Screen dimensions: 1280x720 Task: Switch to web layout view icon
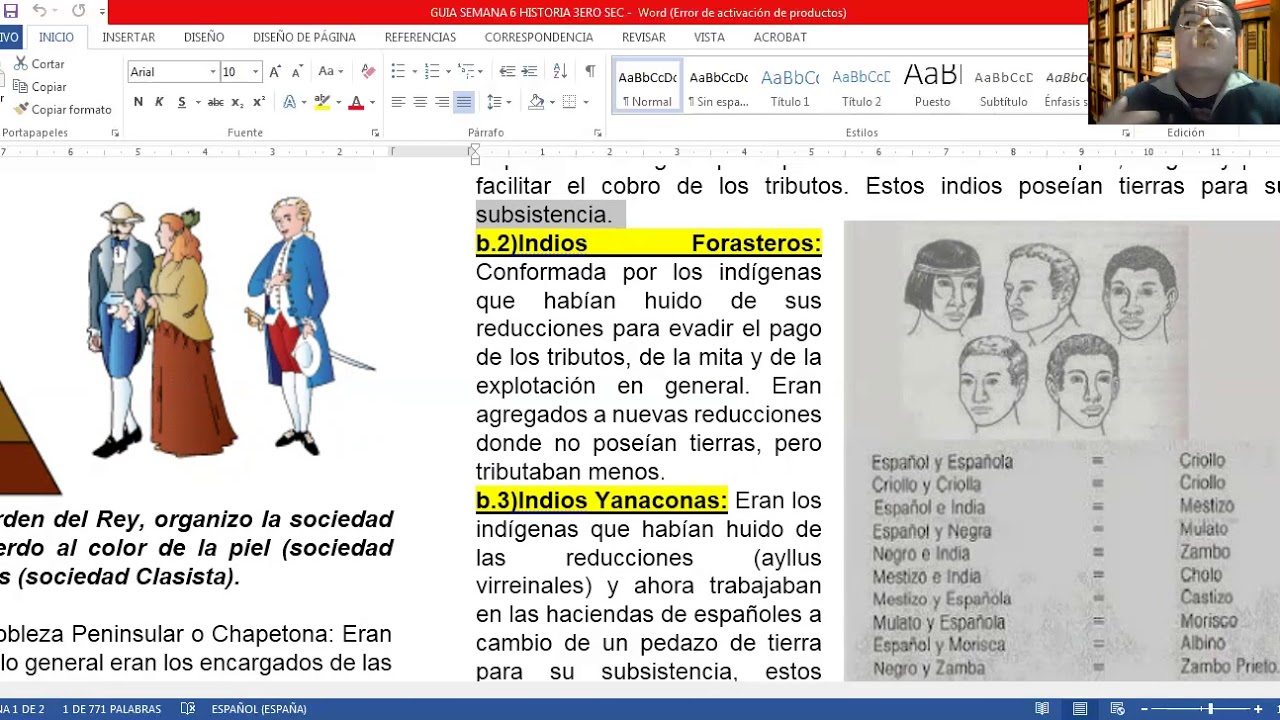coord(1118,709)
